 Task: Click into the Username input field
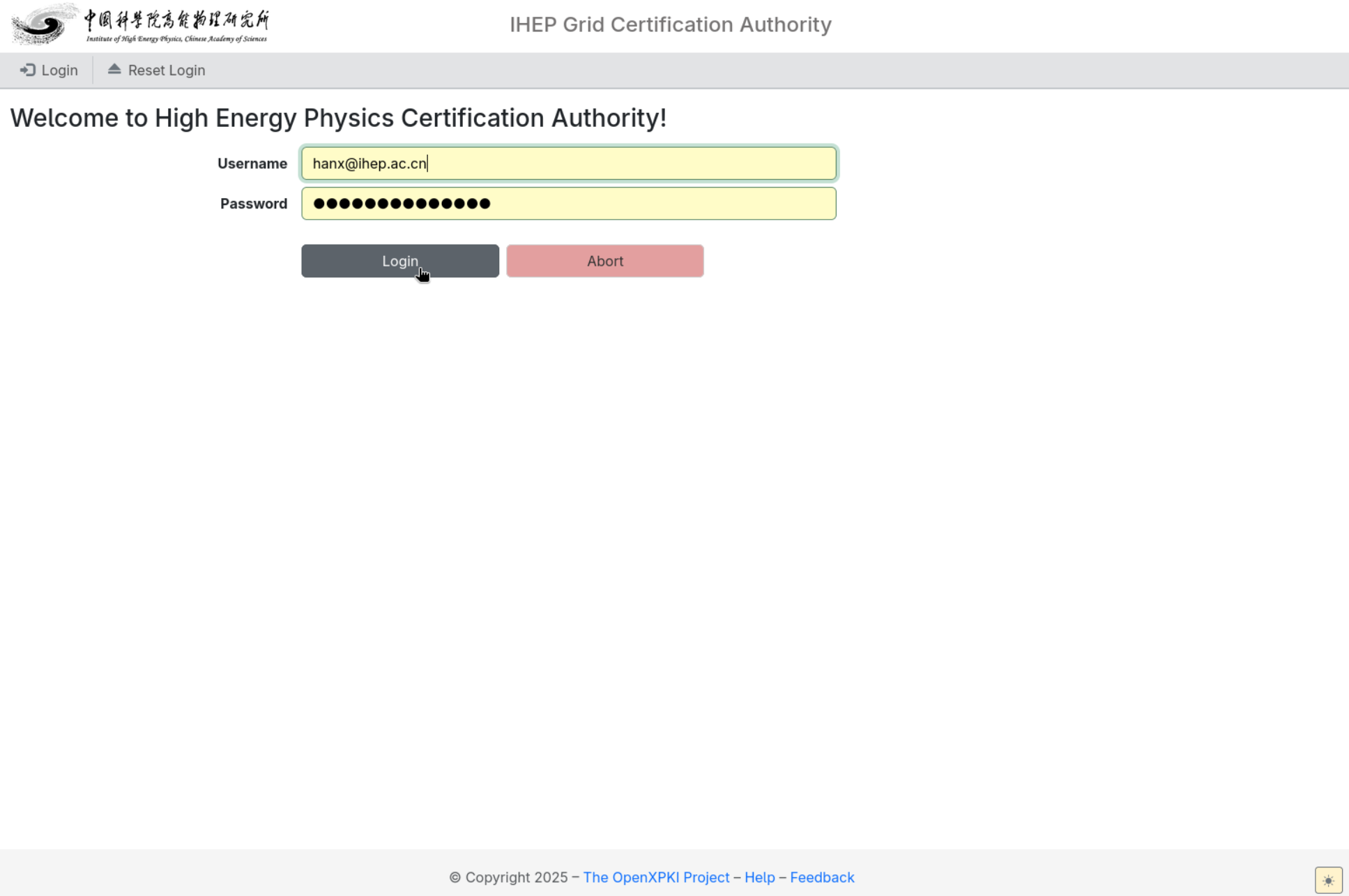(x=568, y=163)
